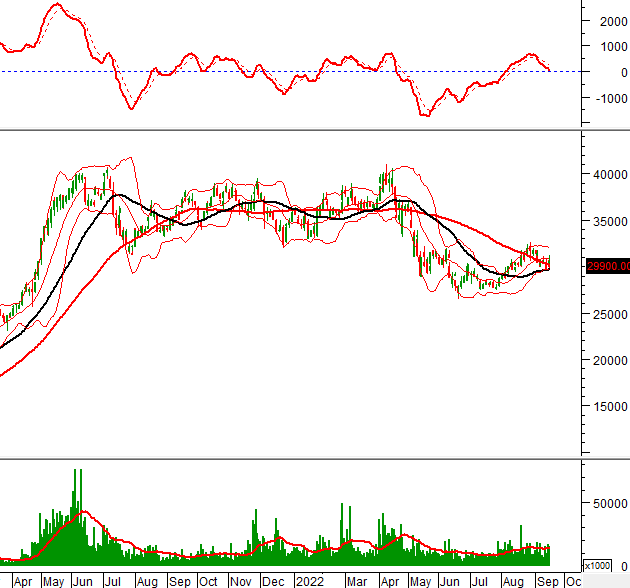Click the x1000 volume multiplier box
The width and height of the screenshot is (630, 588).
[597, 565]
